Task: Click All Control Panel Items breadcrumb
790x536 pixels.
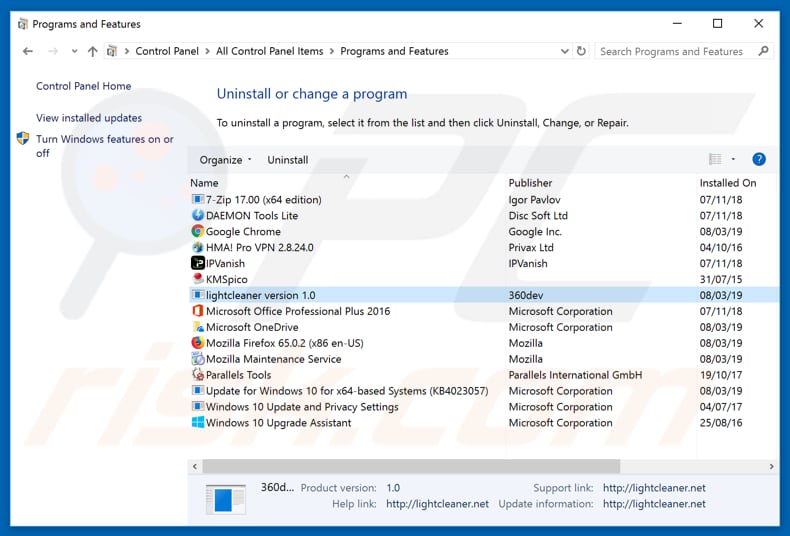Action: click(270, 51)
